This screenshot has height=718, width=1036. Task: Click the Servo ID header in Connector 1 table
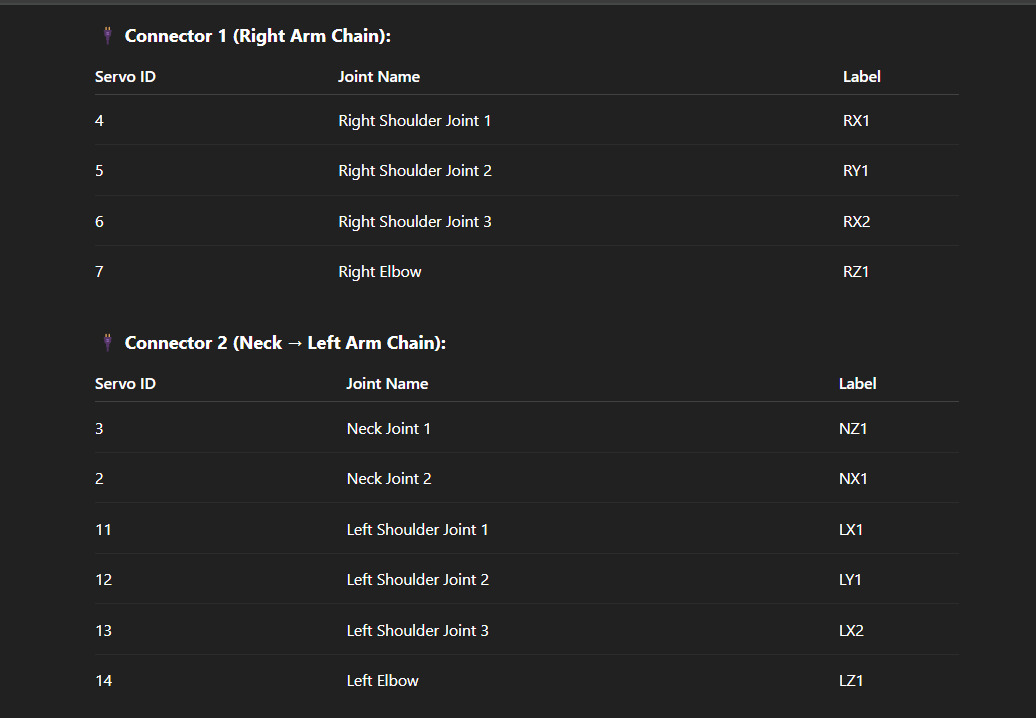pos(125,77)
